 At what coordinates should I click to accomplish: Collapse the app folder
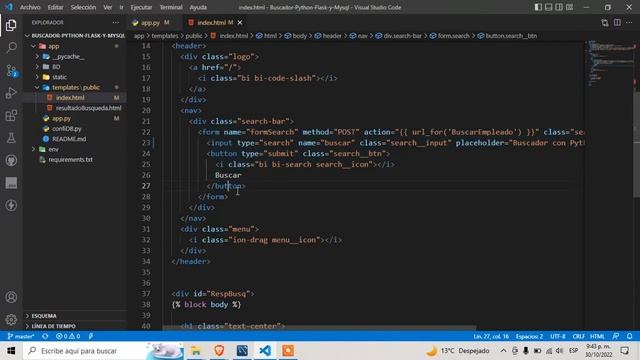point(53,46)
